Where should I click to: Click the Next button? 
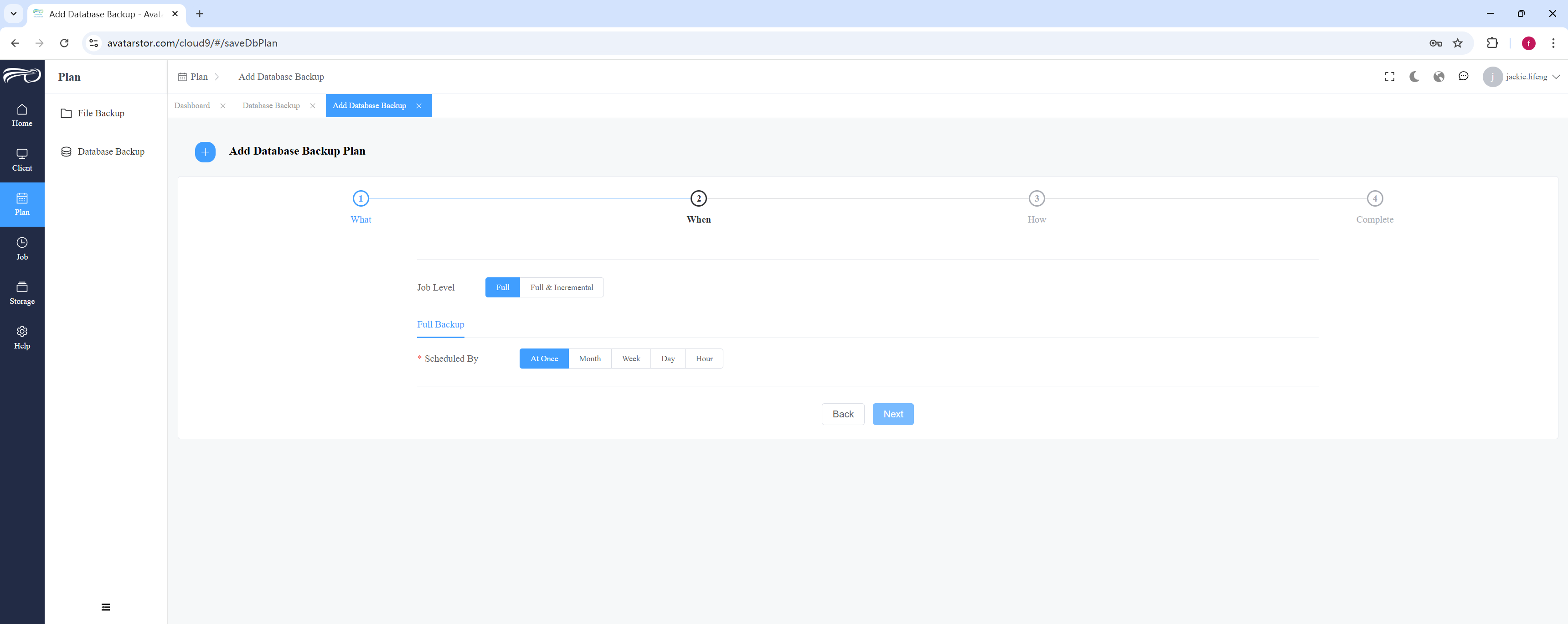point(893,414)
